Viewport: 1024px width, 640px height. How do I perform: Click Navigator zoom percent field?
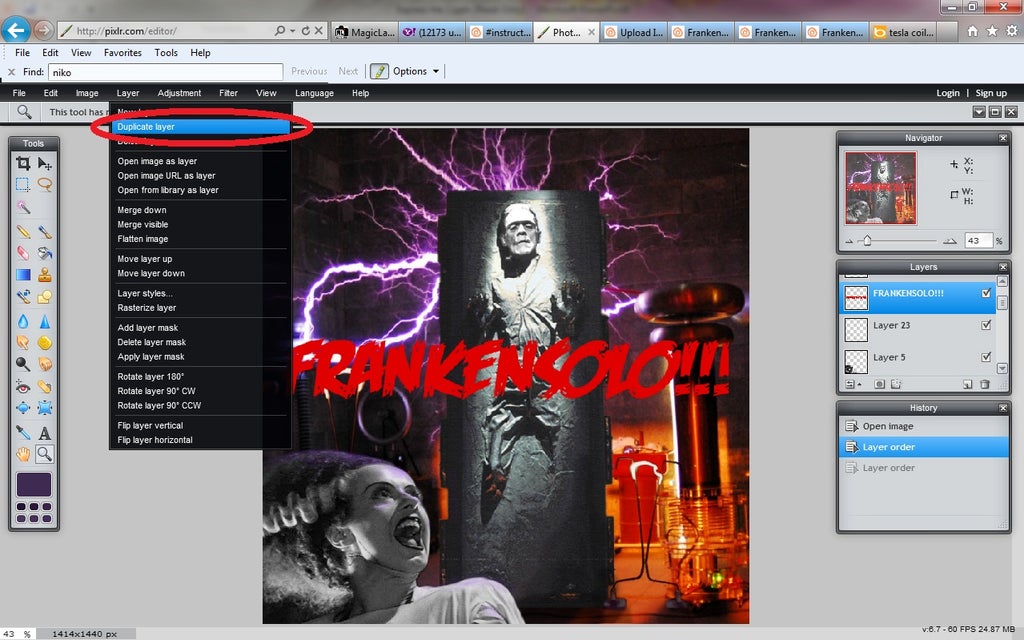[978, 241]
